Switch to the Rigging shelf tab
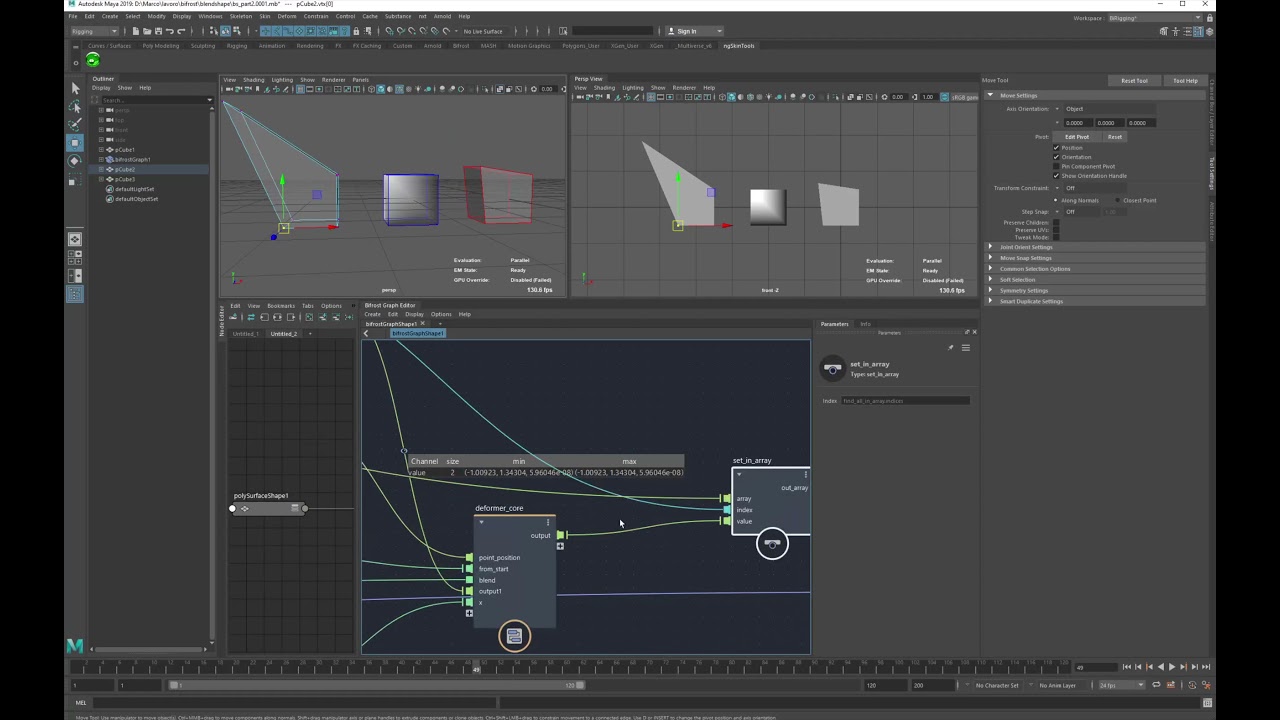The width and height of the screenshot is (1280, 720). [x=237, y=46]
